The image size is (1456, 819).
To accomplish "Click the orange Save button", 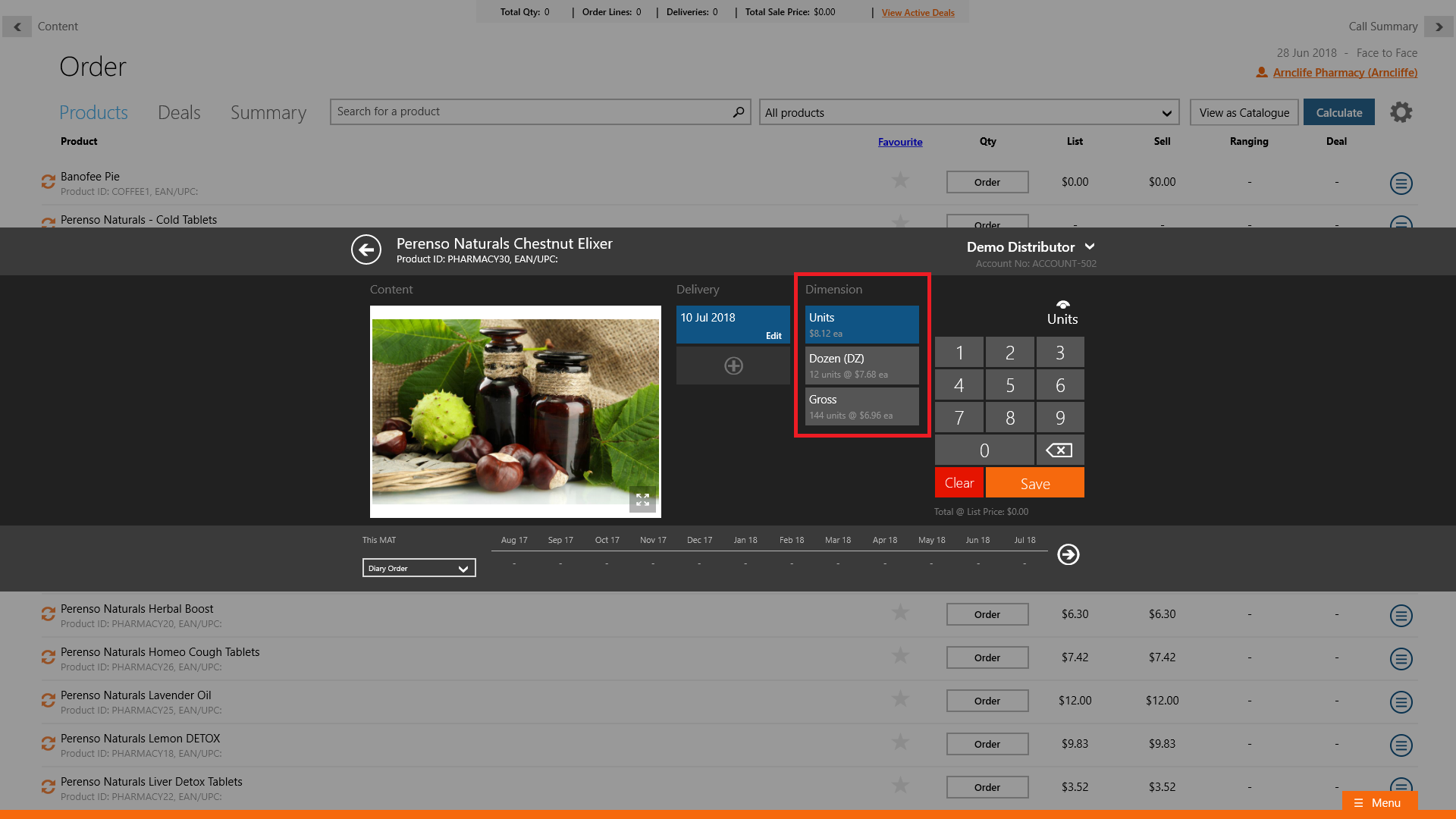I will [x=1034, y=483].
